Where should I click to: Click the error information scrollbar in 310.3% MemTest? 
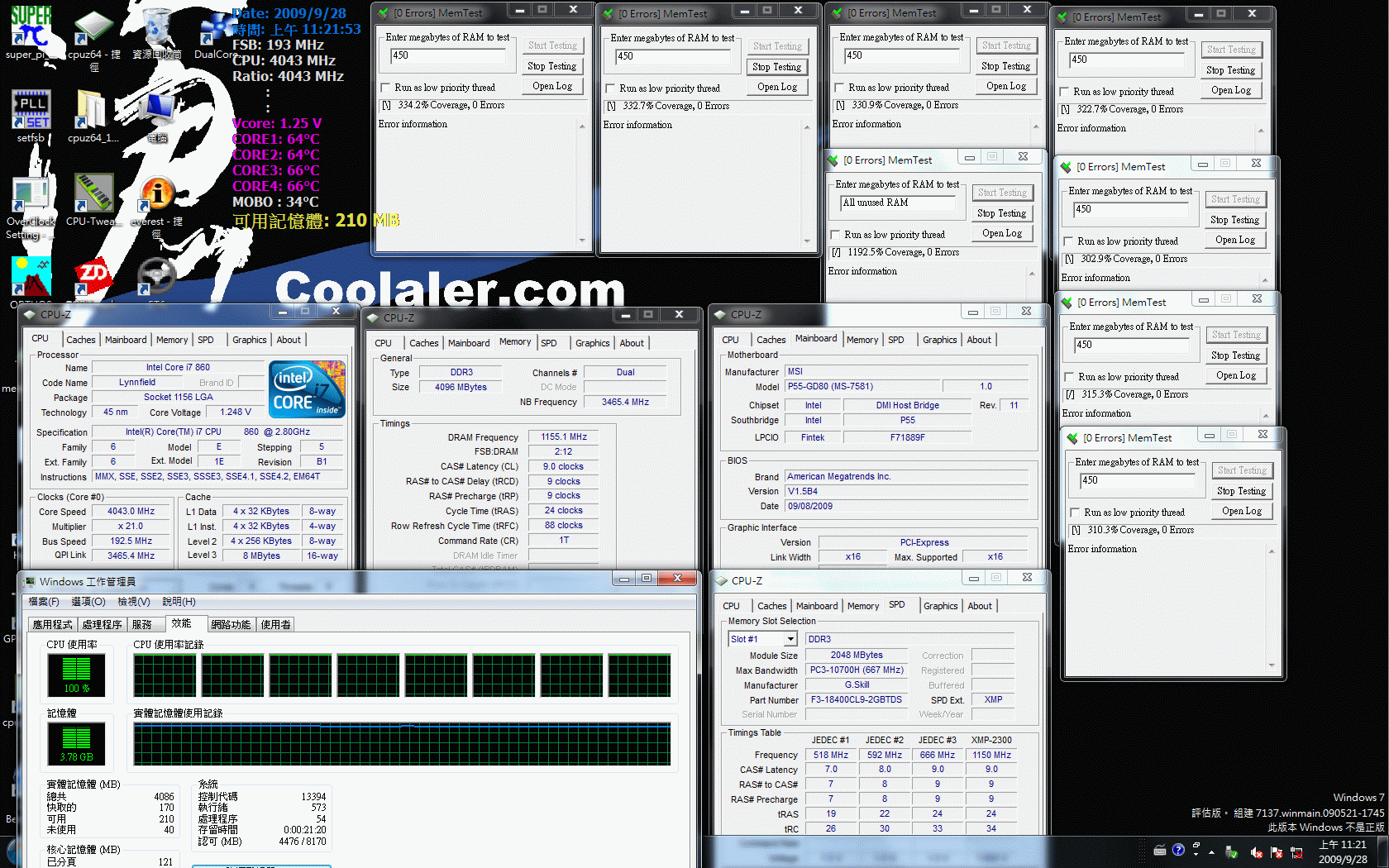[x=1272, y=608]
